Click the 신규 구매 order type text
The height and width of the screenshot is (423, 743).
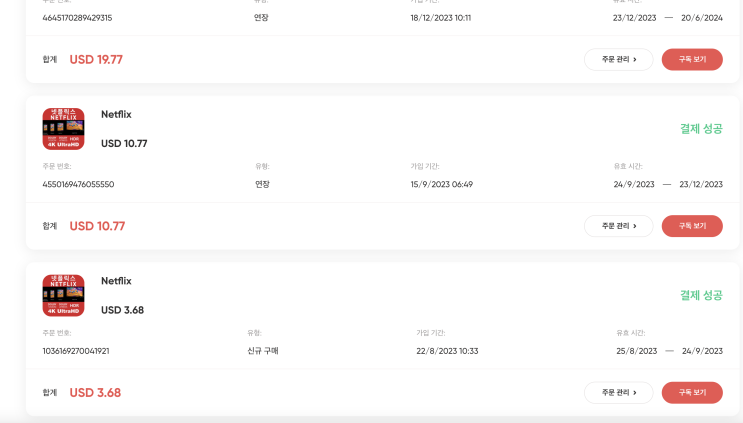tap(263, 351)
